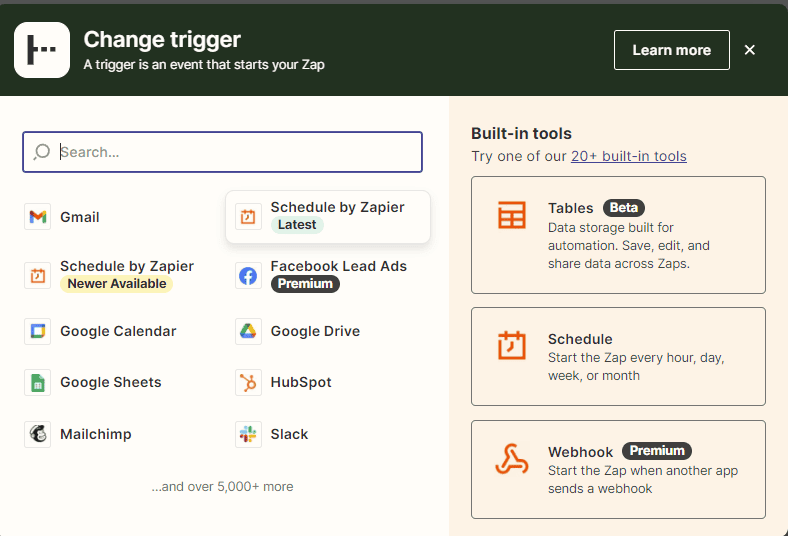Click the trigger logo in header
Image resolution: width=788 pixels, height=536 pixels.
42,50
